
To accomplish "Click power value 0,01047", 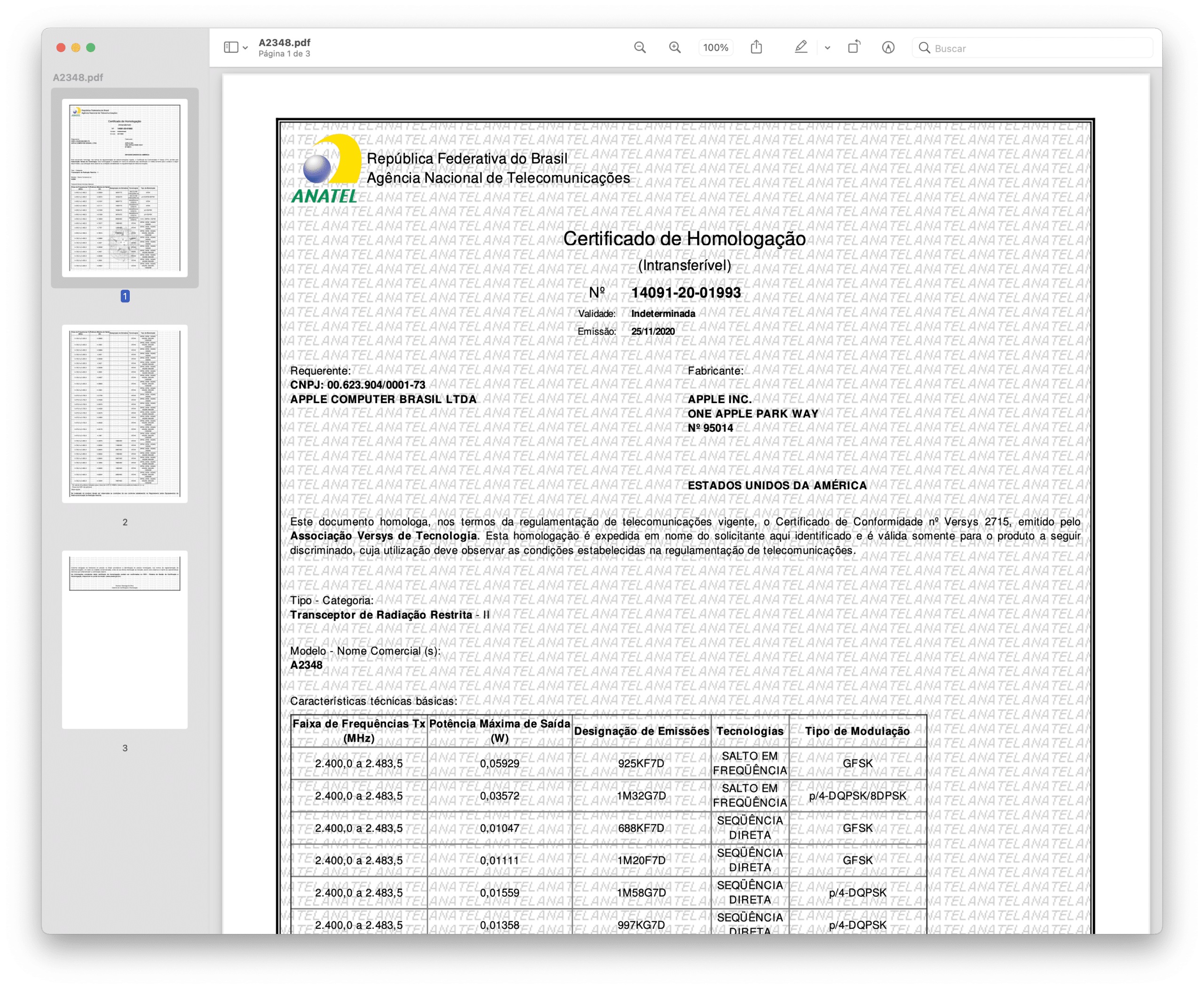I will pos(499,828).
